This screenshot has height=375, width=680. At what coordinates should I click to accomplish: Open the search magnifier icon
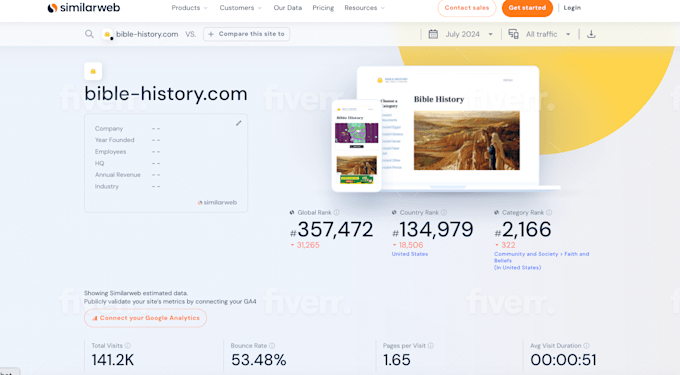pos(89,34)
